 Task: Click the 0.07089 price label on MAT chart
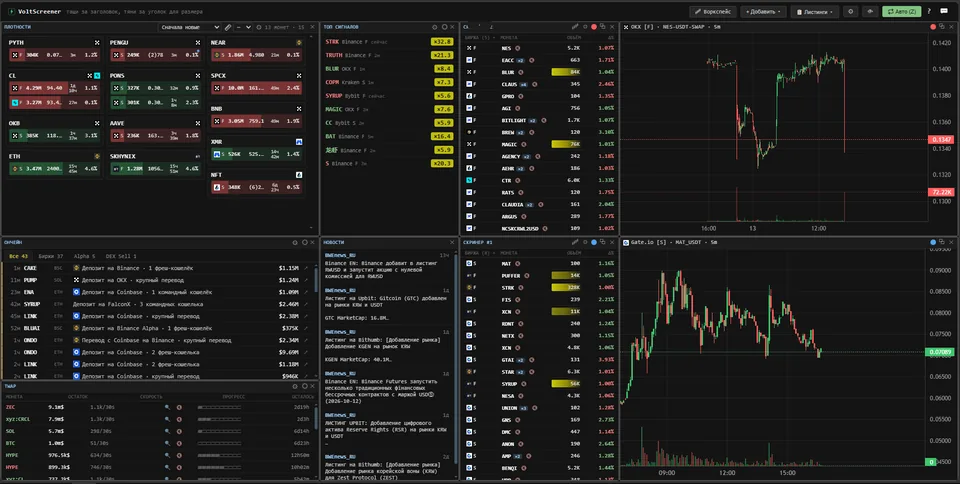pyautogui.click(x=940, y=352)
